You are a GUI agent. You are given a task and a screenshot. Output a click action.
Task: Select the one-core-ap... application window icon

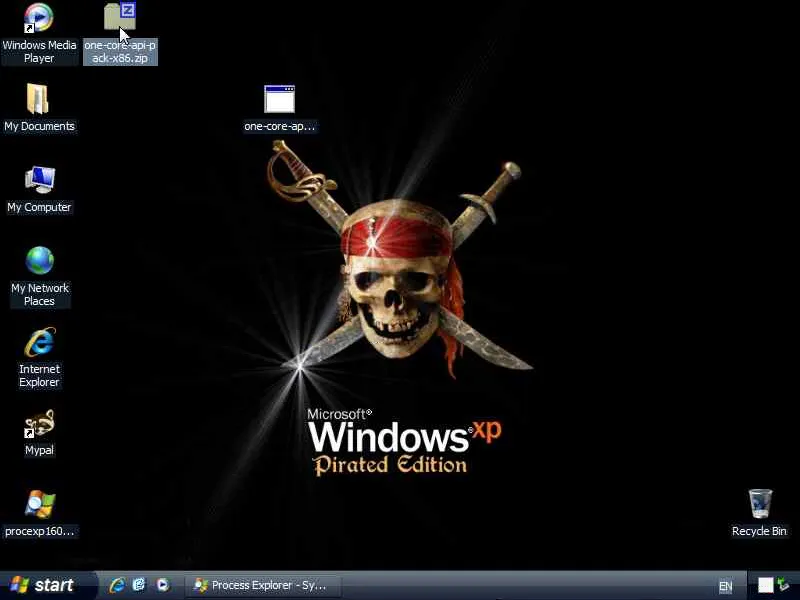click(279, 99)
